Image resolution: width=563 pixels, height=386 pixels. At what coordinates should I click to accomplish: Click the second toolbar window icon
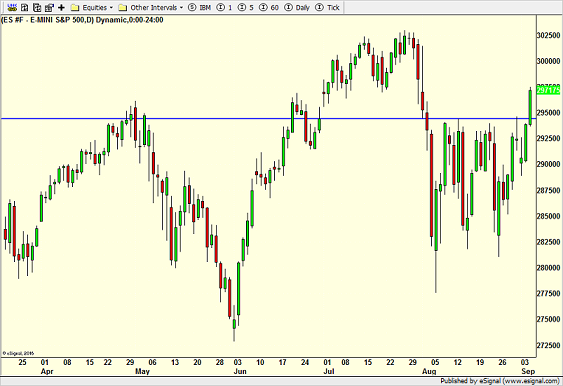(24, 7)
